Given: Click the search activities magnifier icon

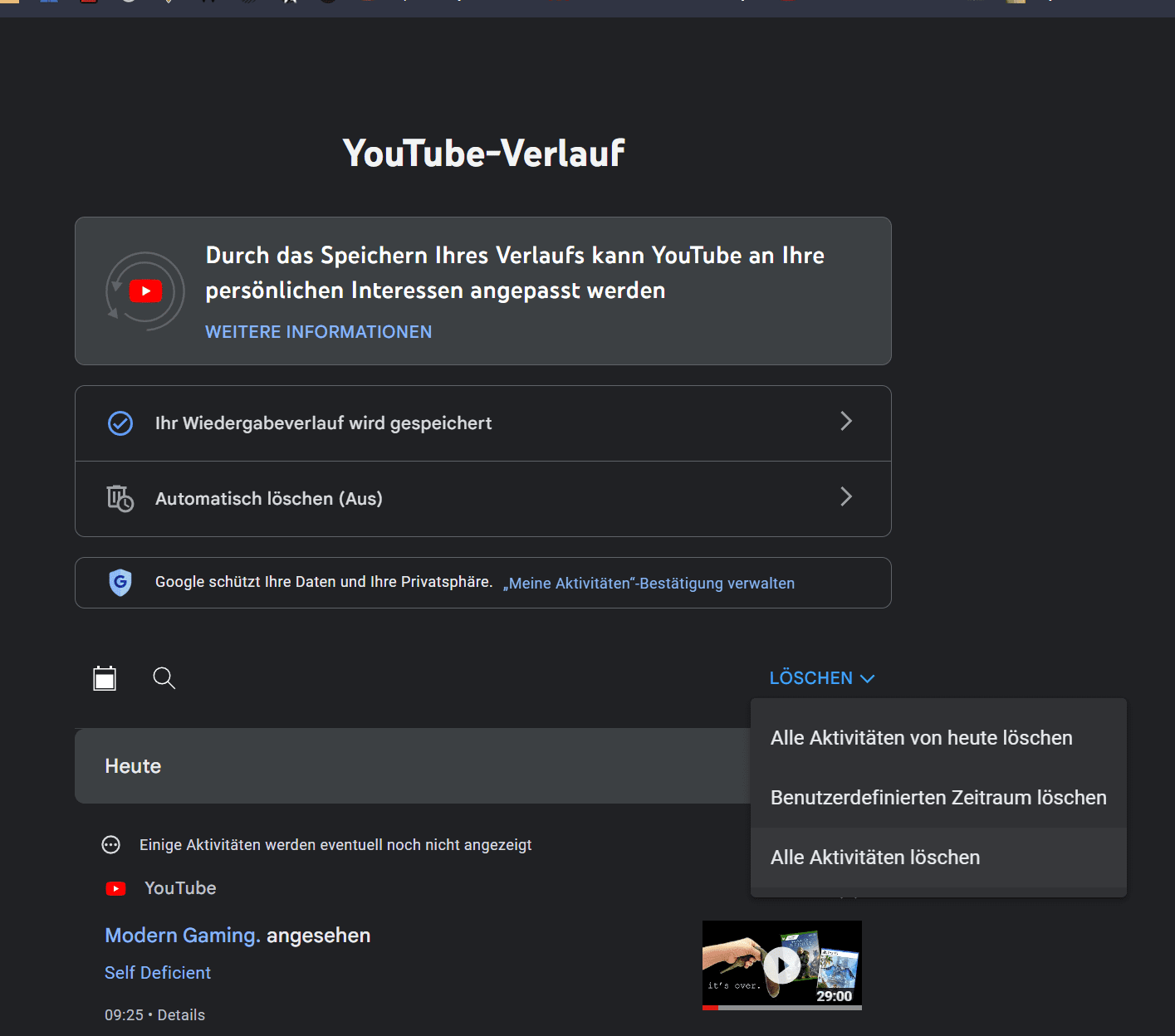Looking at the screenshot, I should [164, 678].
